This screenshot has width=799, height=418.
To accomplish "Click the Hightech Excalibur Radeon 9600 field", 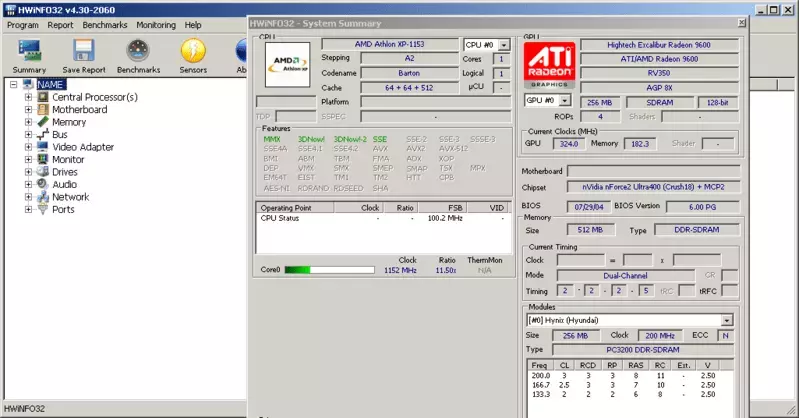I will [x=659, y=45].
